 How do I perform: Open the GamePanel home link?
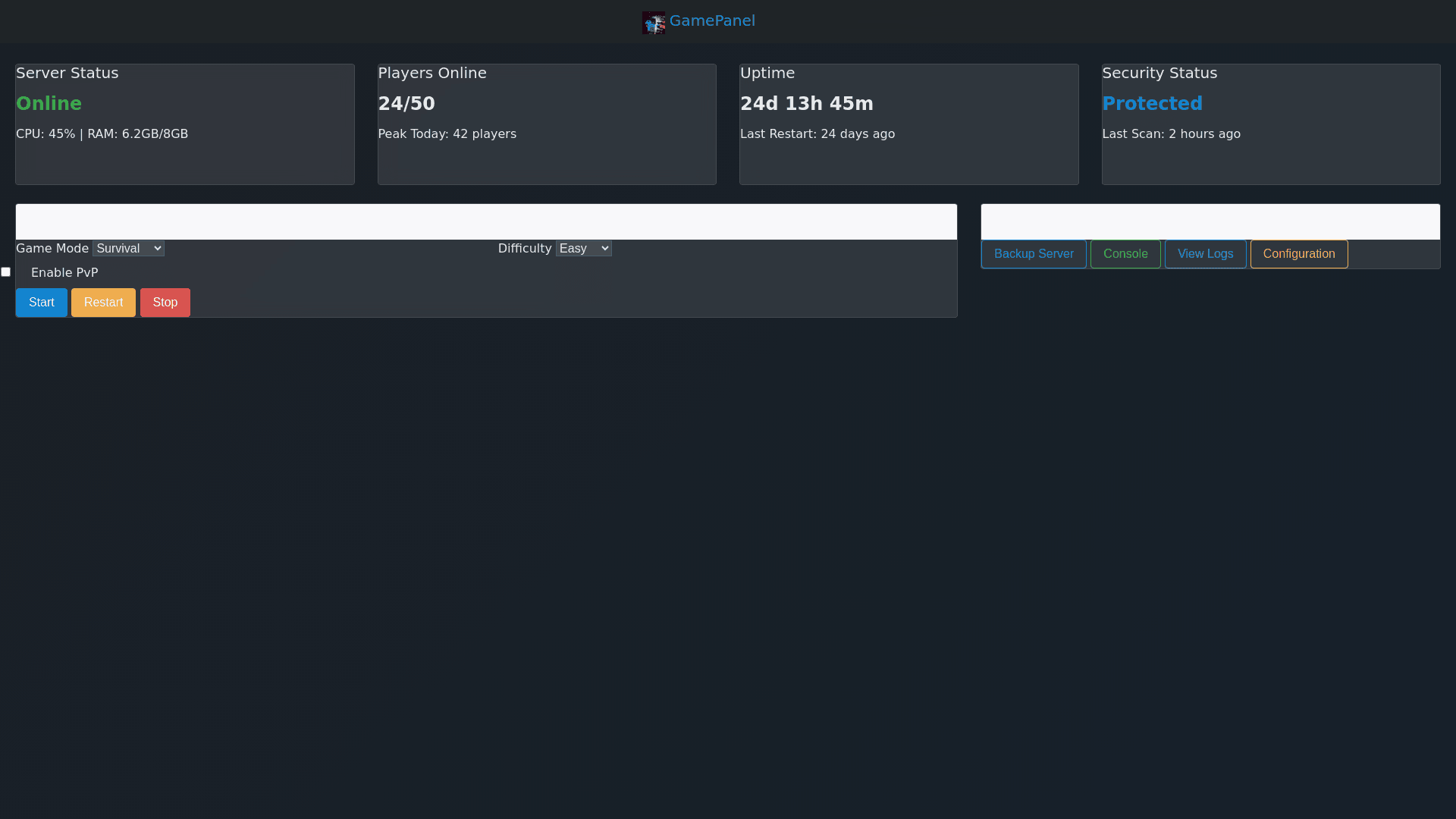[x=711, y=21]
